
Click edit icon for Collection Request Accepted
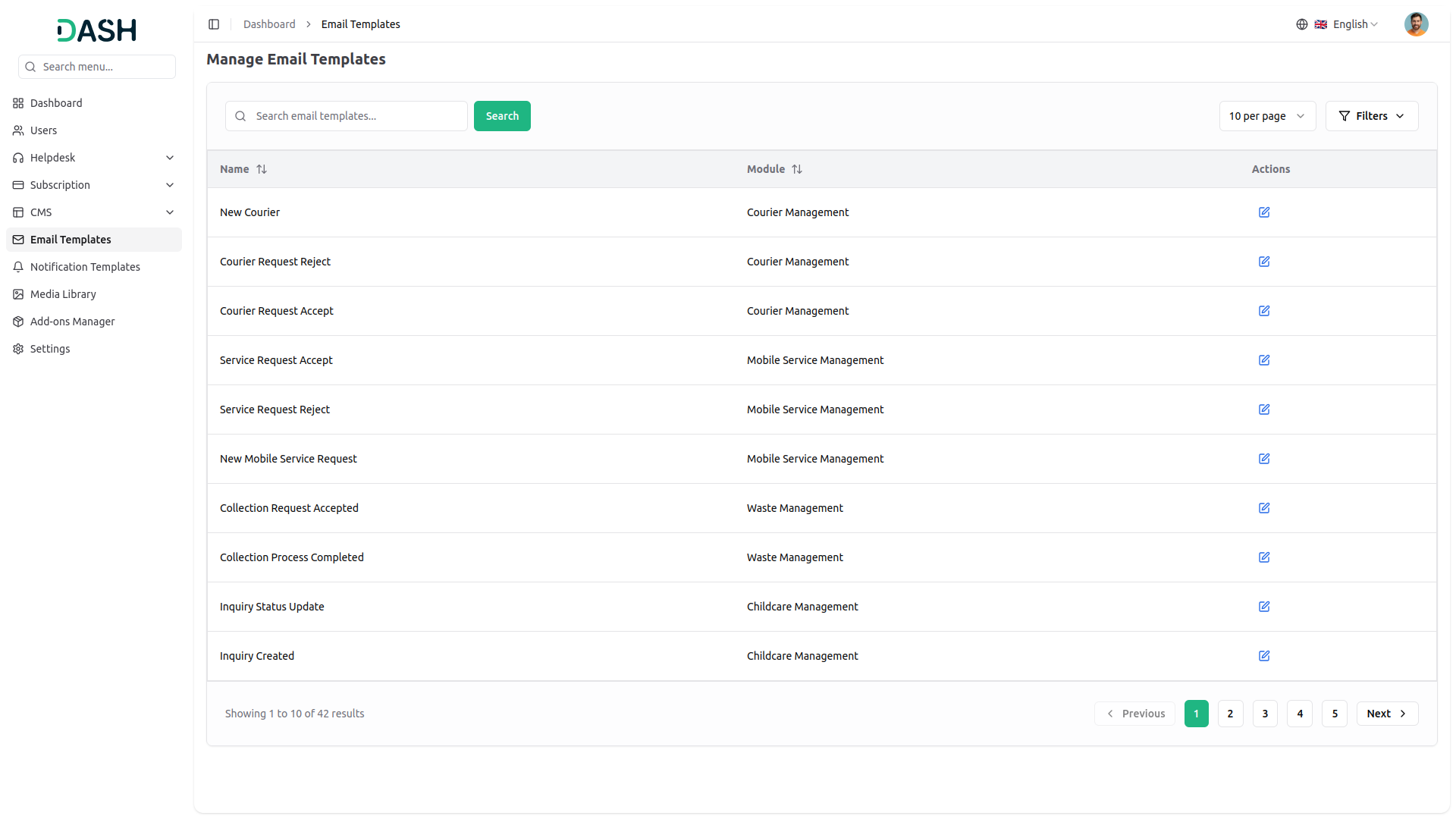(x=1264, y=508)
